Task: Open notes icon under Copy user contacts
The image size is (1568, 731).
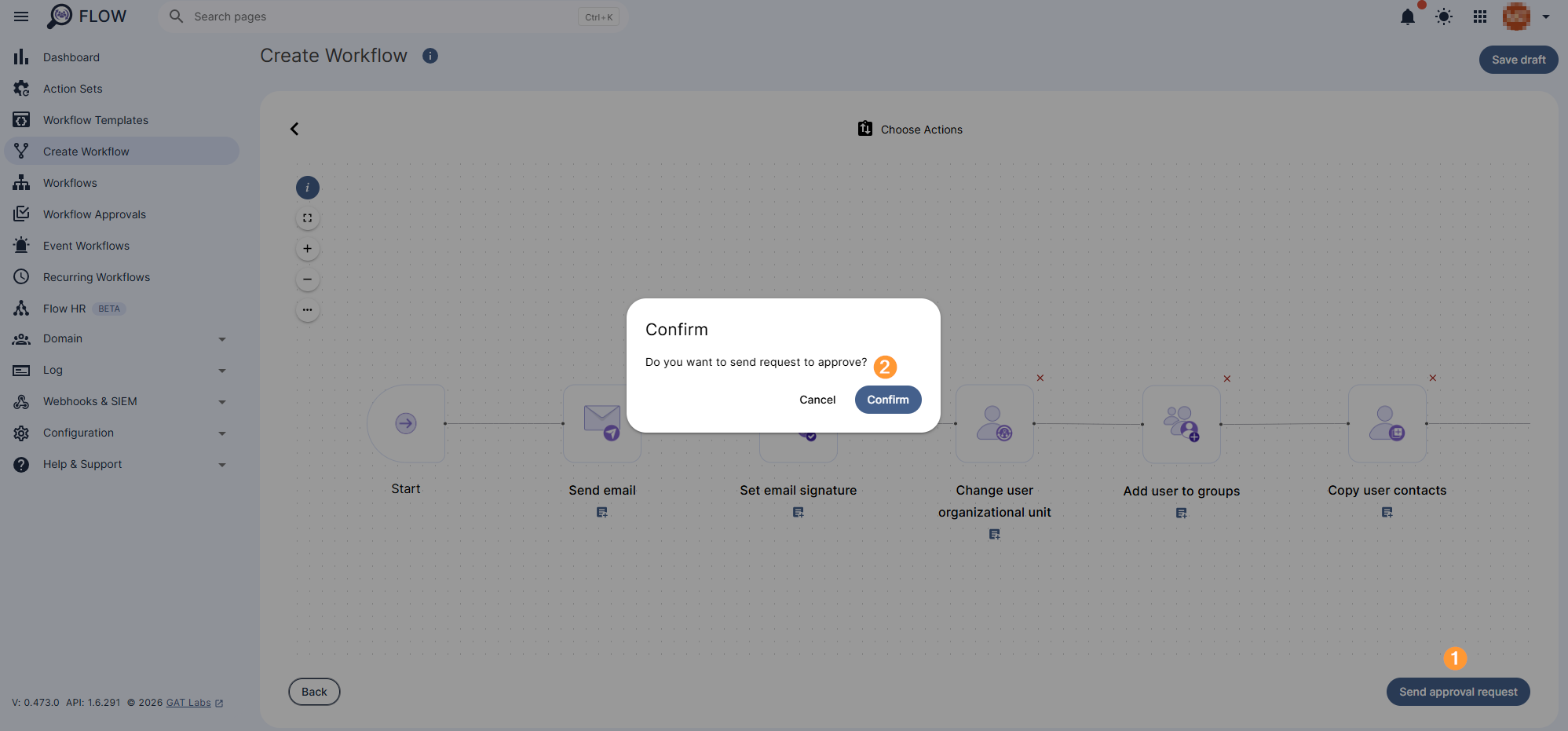Action: coord(1387,513)
